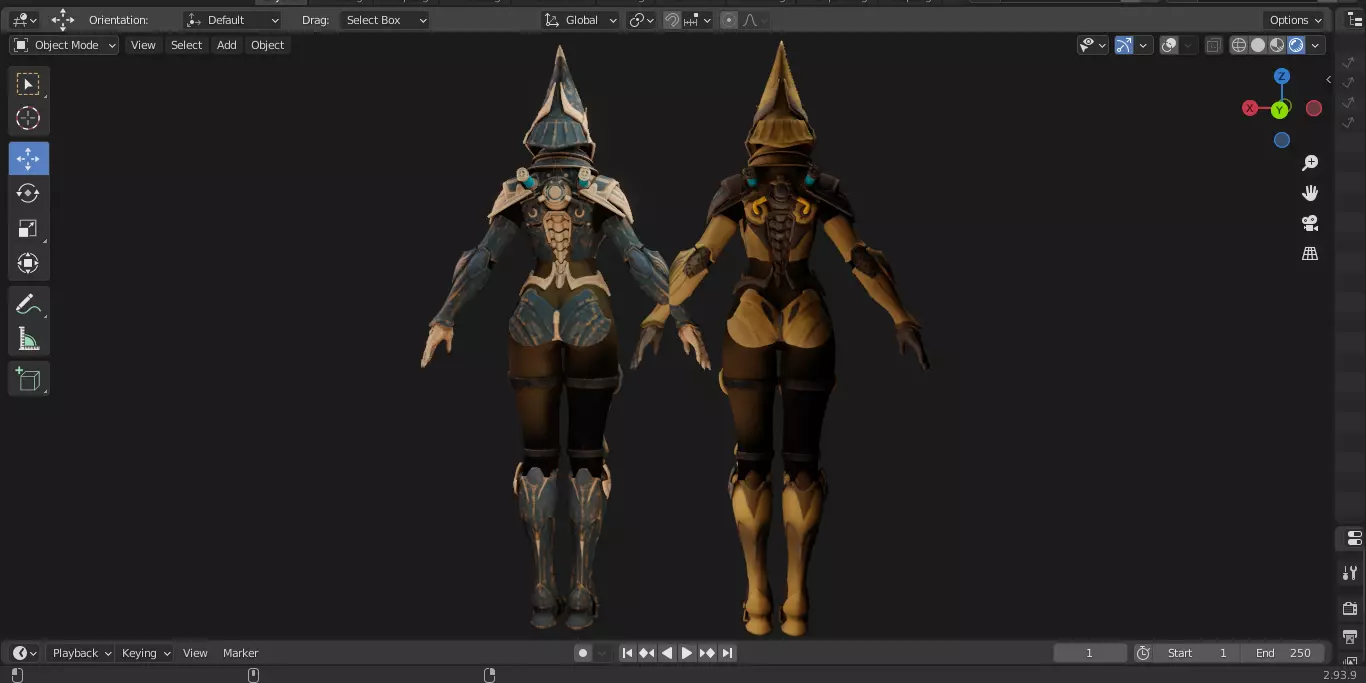Switch to rendered shading
The width and height of the screenshot is (1366, 683).
(1296, 45)
